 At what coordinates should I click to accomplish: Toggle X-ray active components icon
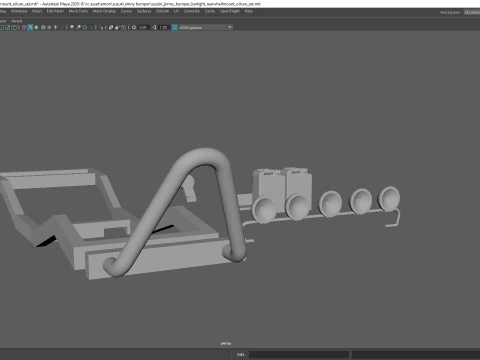[117, 27]
